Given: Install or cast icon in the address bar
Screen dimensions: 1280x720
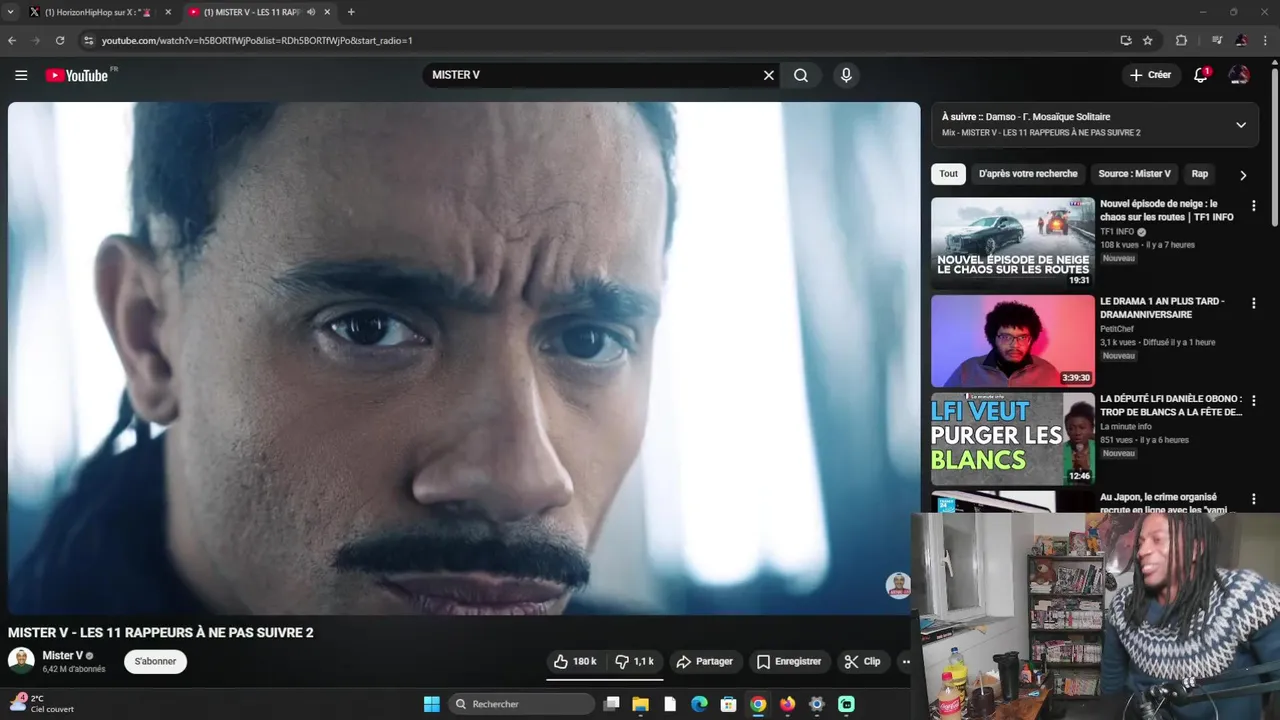Looking at the screenshot, I should tap(1126, 40).
